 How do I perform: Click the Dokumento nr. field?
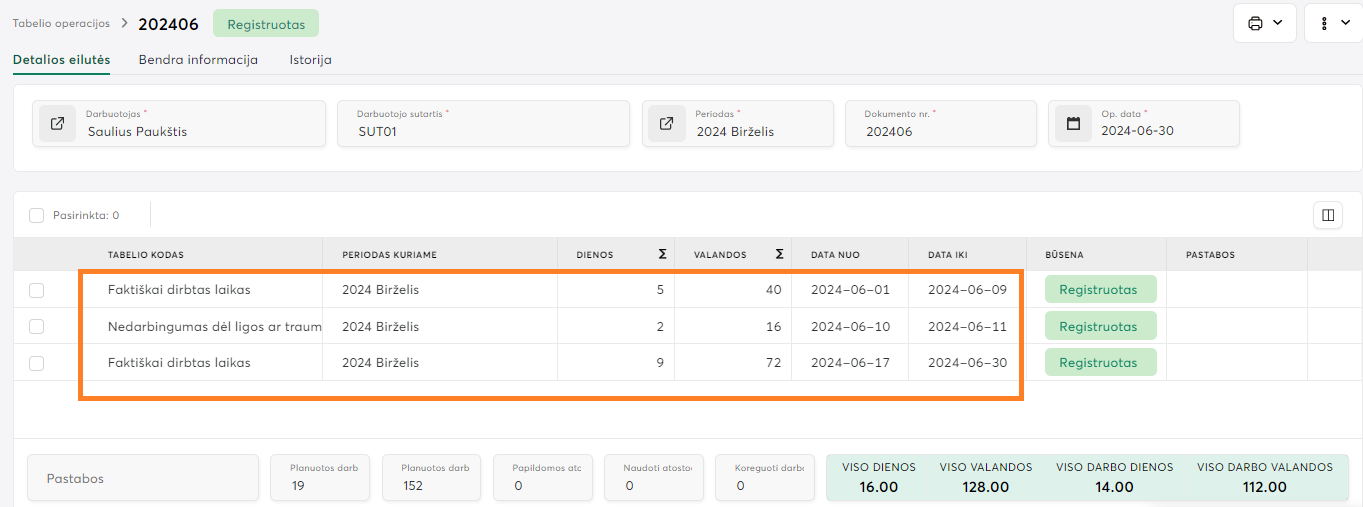940,131
